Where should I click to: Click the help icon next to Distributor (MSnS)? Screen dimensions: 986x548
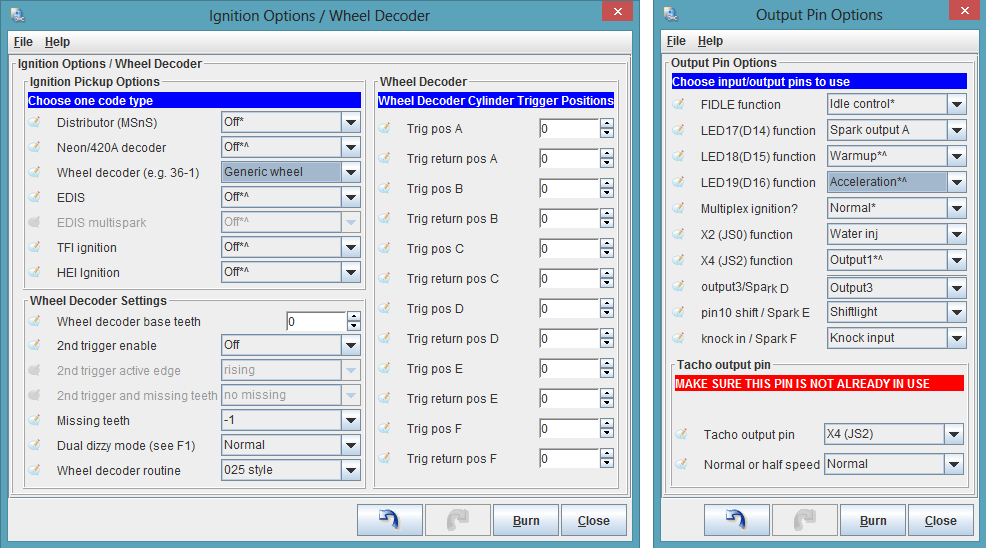(35, 122)
